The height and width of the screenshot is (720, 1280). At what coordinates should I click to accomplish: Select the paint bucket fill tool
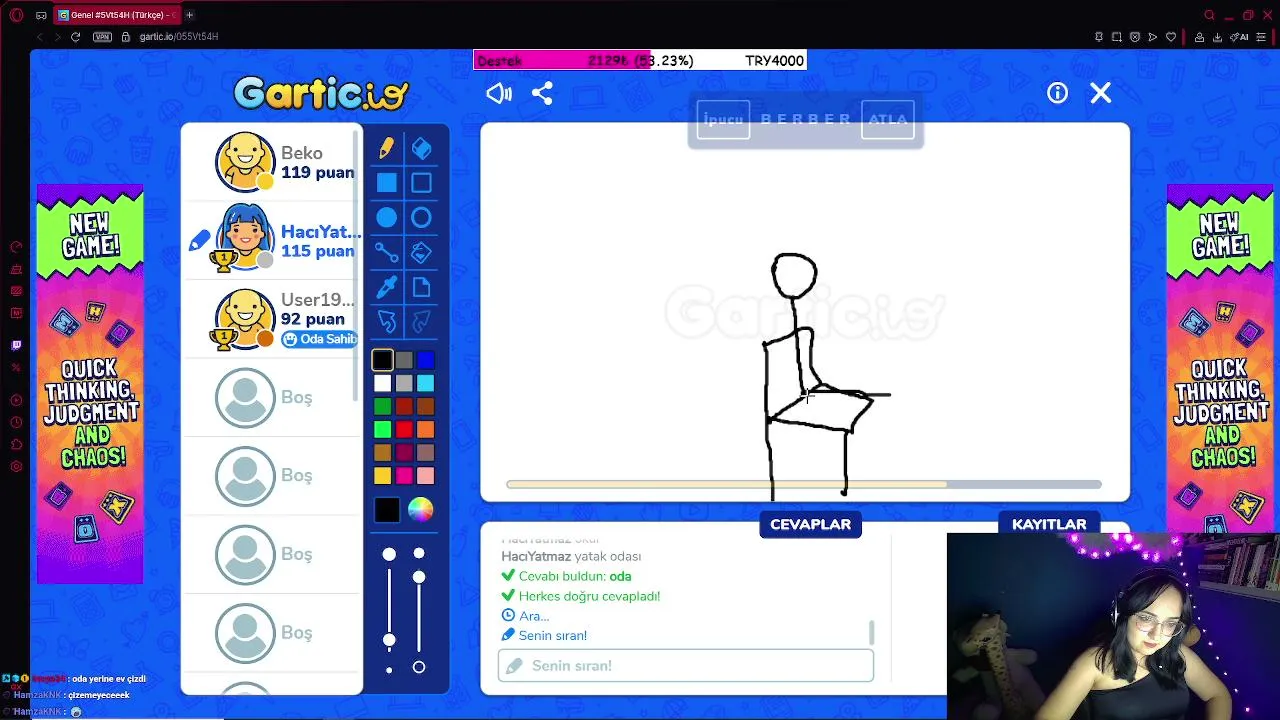pyautogui.click(x=421, y=252)
